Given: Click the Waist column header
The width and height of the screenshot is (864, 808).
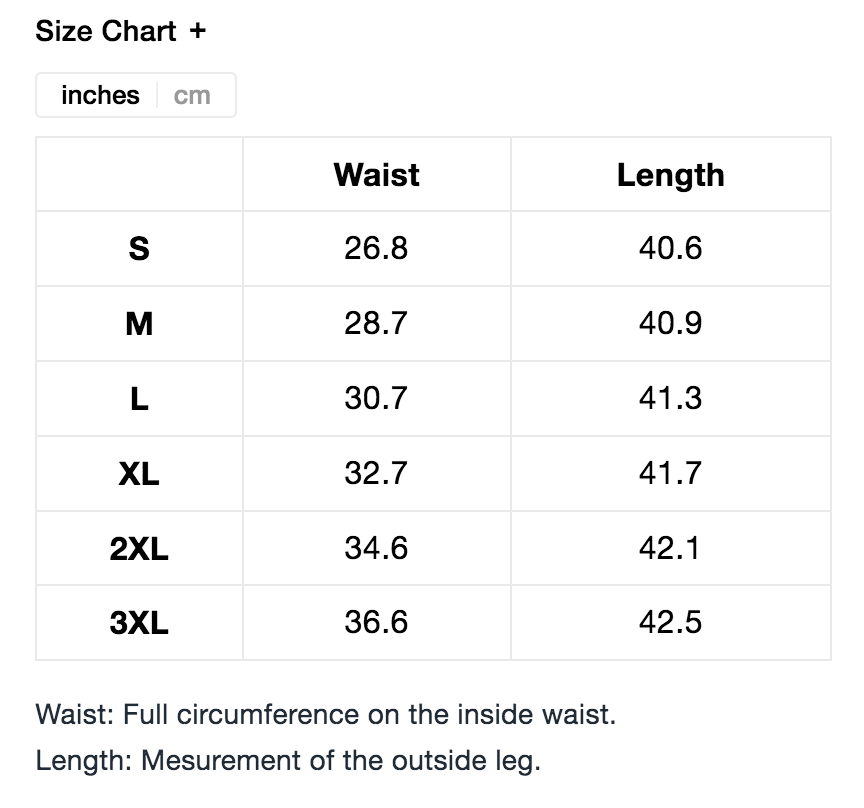Looking at the screenshot, I should (376, 175).
